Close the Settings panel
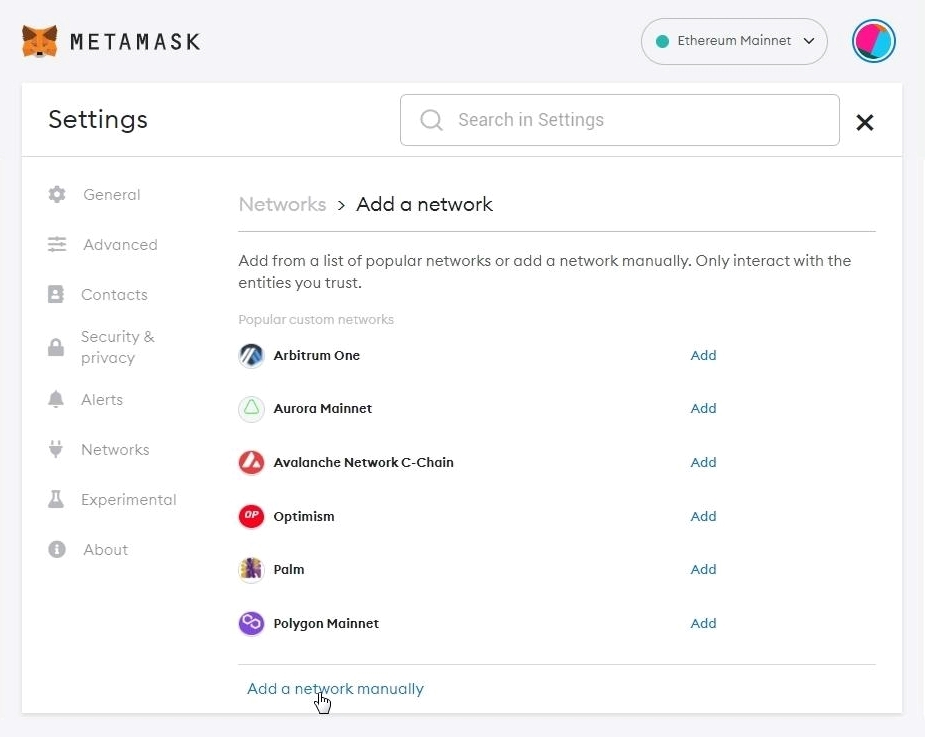The width and height of the screenshot is (925, 737). 865,122
